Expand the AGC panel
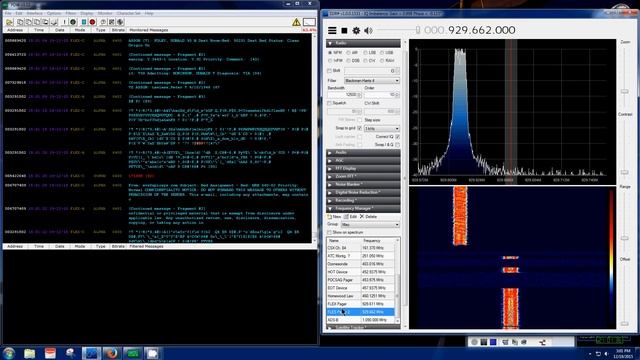The image size is (640, 360). [363, 161]
